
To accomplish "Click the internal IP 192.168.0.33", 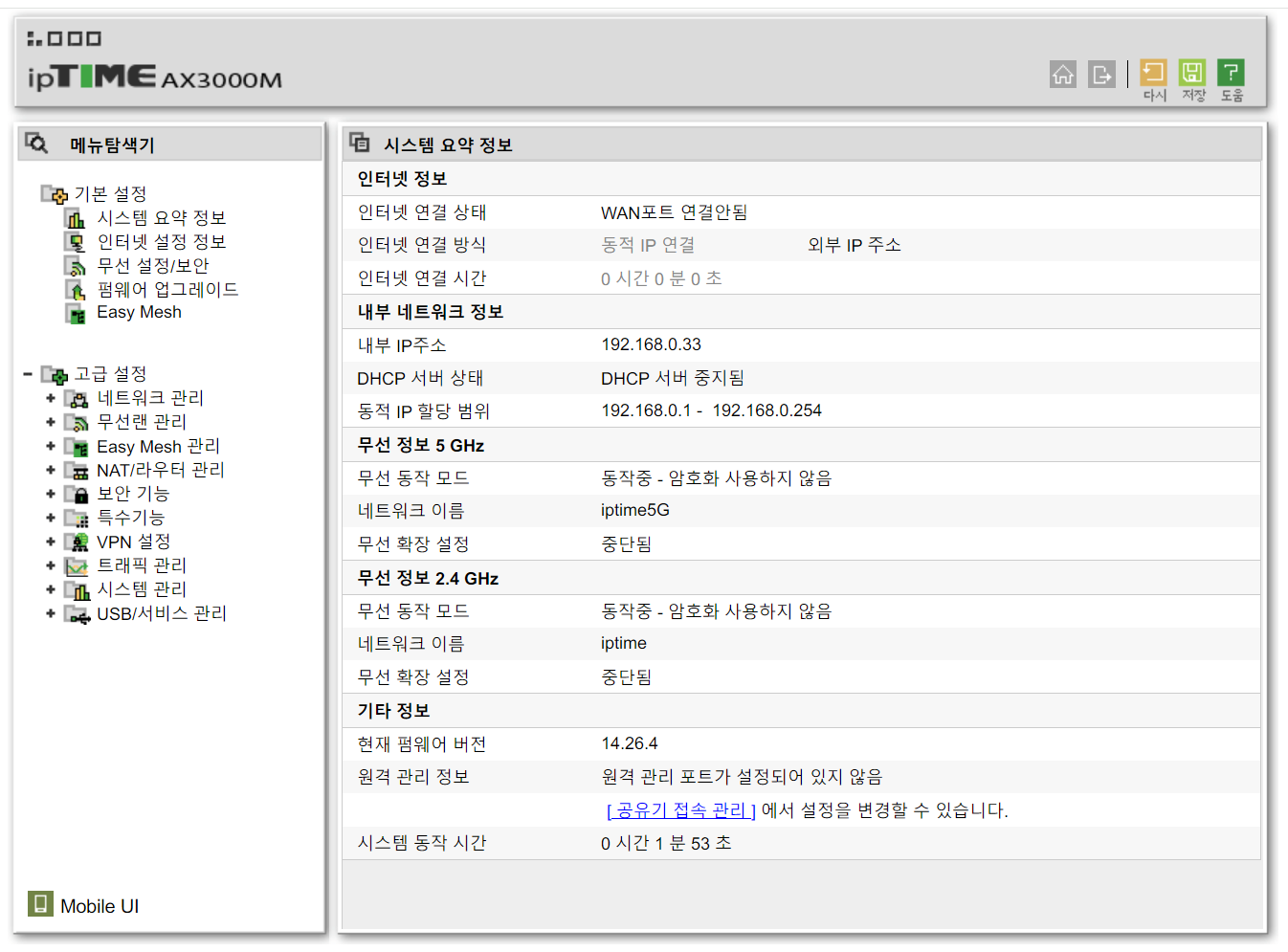I will point(651,344).
